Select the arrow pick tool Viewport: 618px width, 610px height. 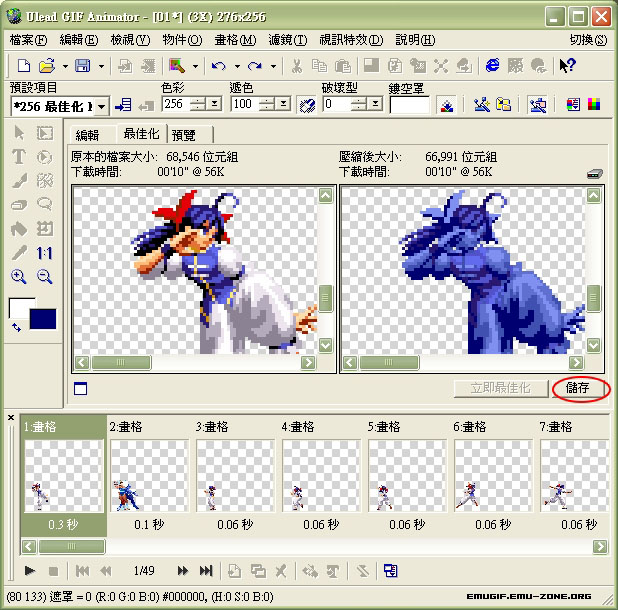point(19,133)
